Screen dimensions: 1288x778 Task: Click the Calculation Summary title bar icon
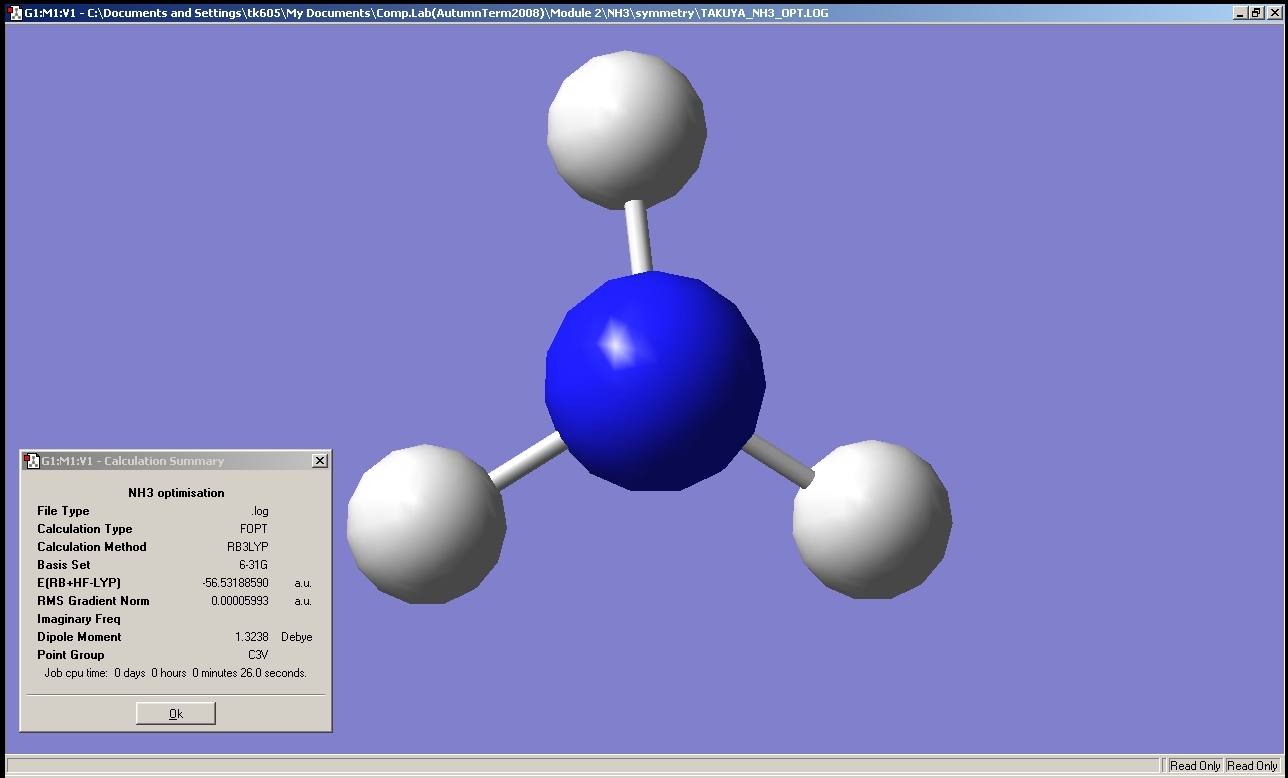pos(31,461)
